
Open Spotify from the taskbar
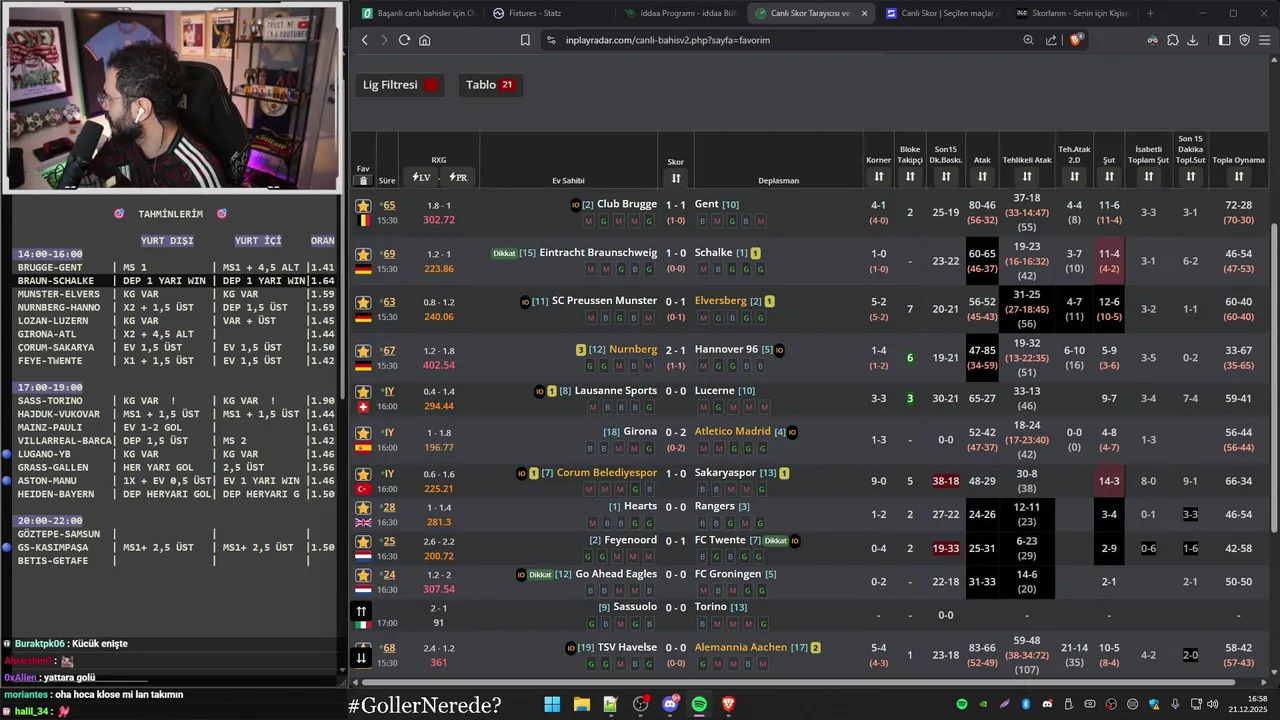coord(699,704)
